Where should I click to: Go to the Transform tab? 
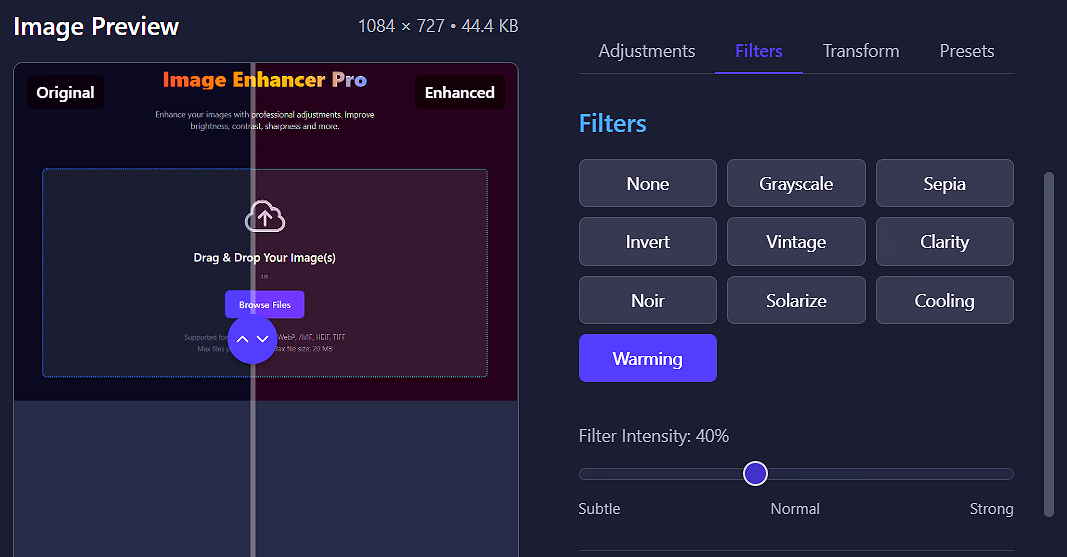[860, 51]
